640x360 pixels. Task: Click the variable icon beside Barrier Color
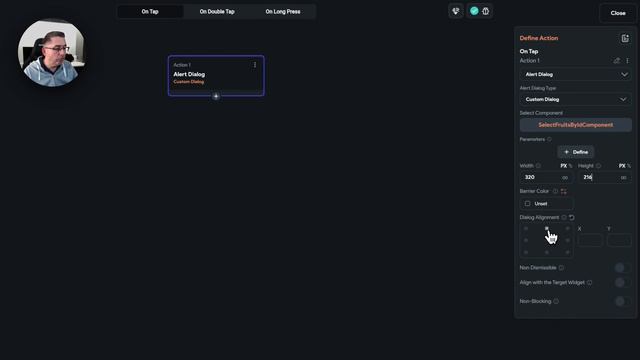point(564,191)
